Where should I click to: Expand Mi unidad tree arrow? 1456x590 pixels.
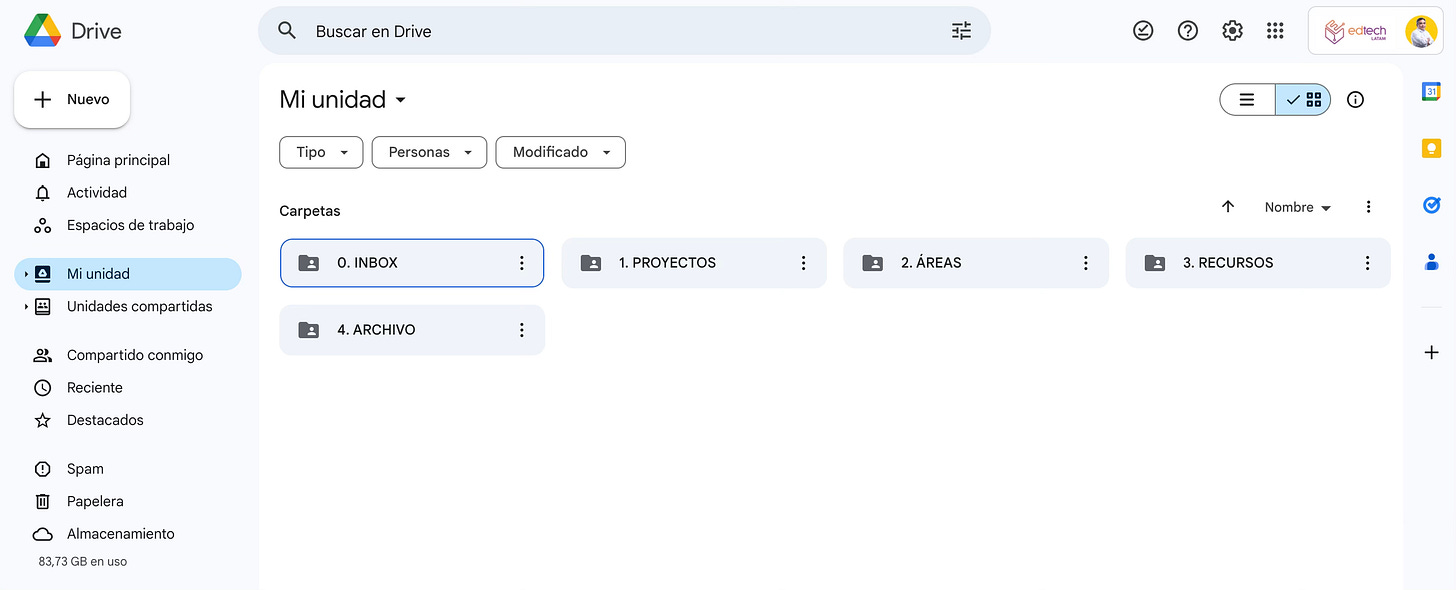[26, 274]
